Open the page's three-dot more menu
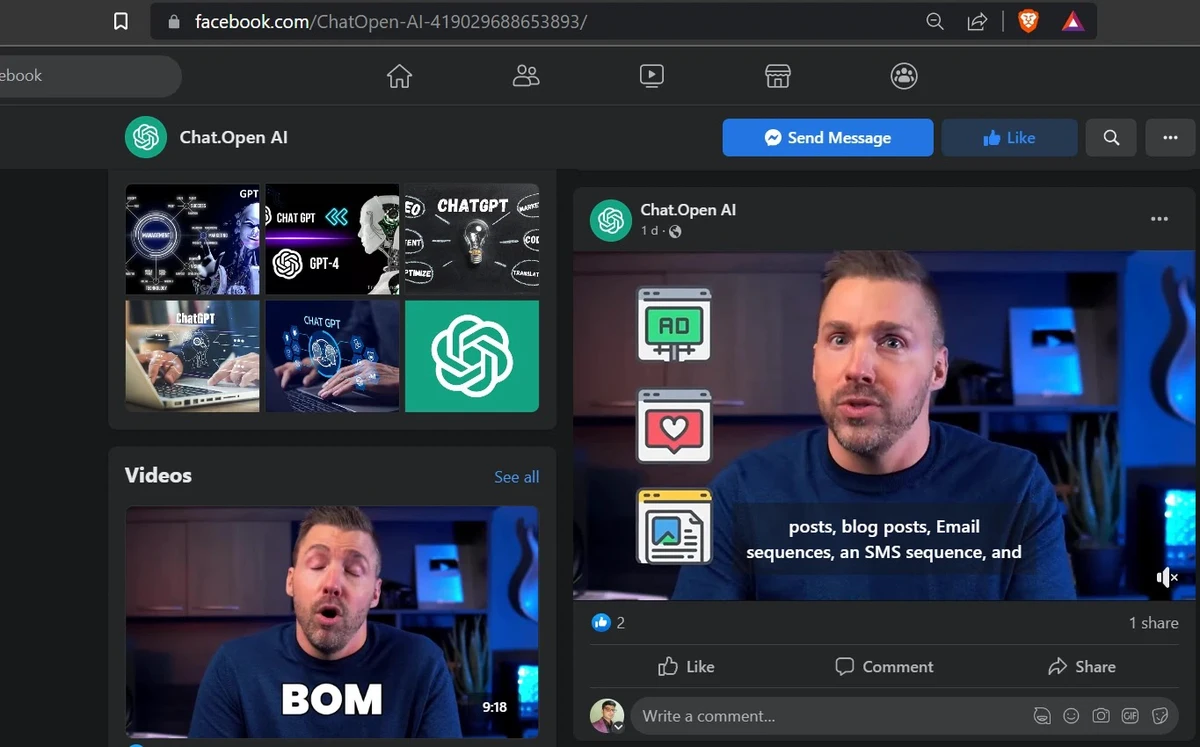 pyautogui.click(x=1170, y=138)
